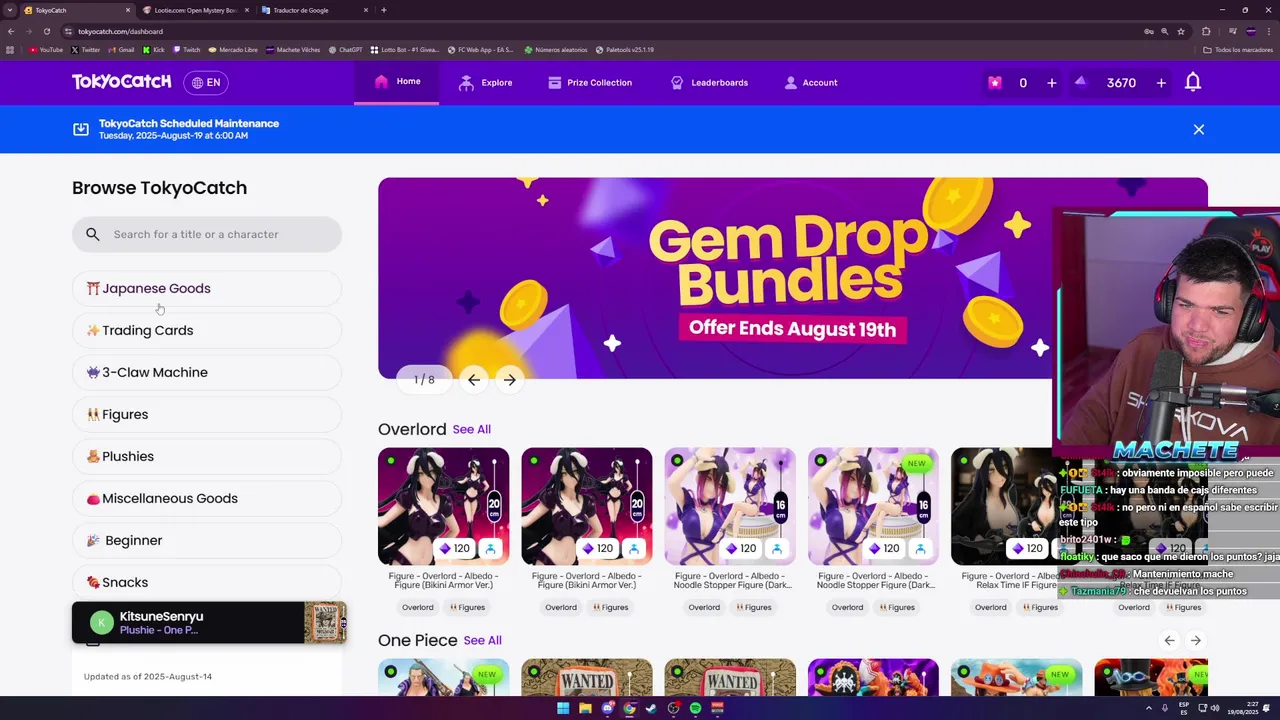Open the Windows Start menu
1280x720 pixels.
(563, 708)
